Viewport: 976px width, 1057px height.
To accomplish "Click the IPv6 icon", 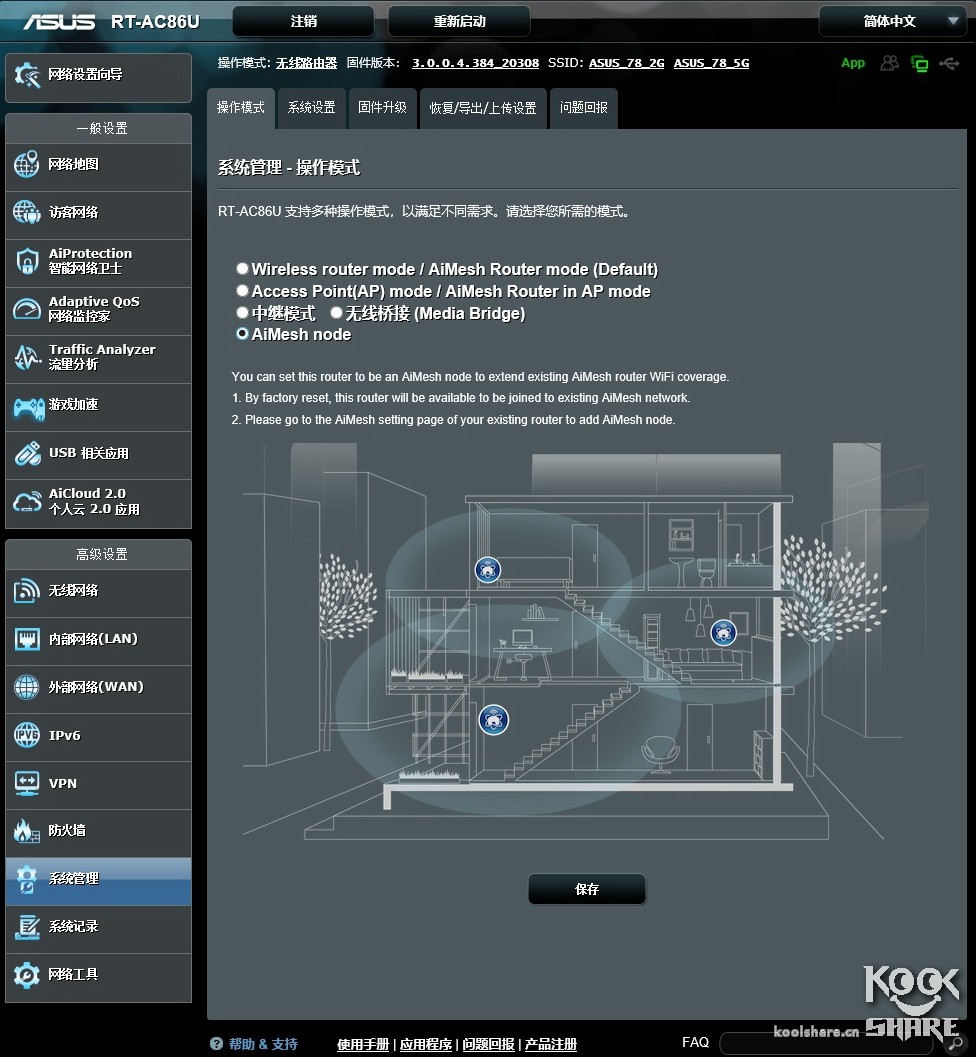I will (27, 735).
